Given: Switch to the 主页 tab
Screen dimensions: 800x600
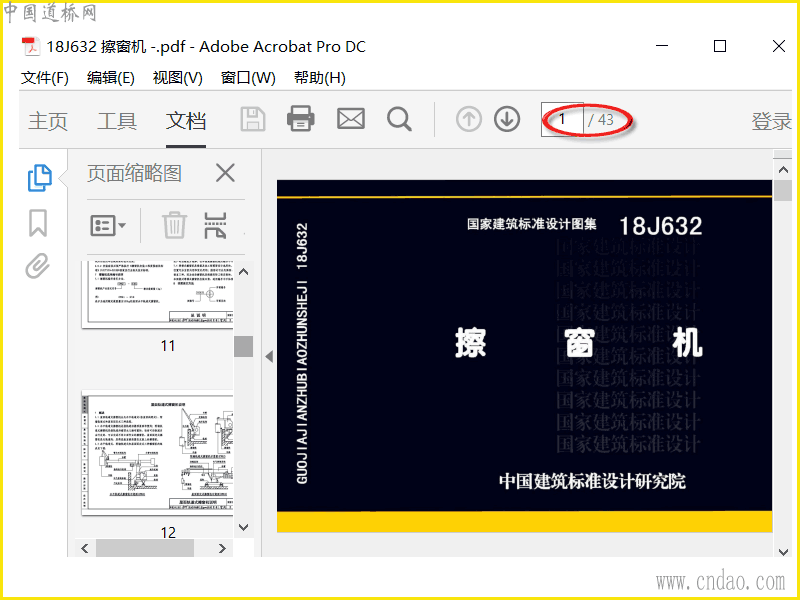Looking at the screenshot, I should [x=48, y=121].
